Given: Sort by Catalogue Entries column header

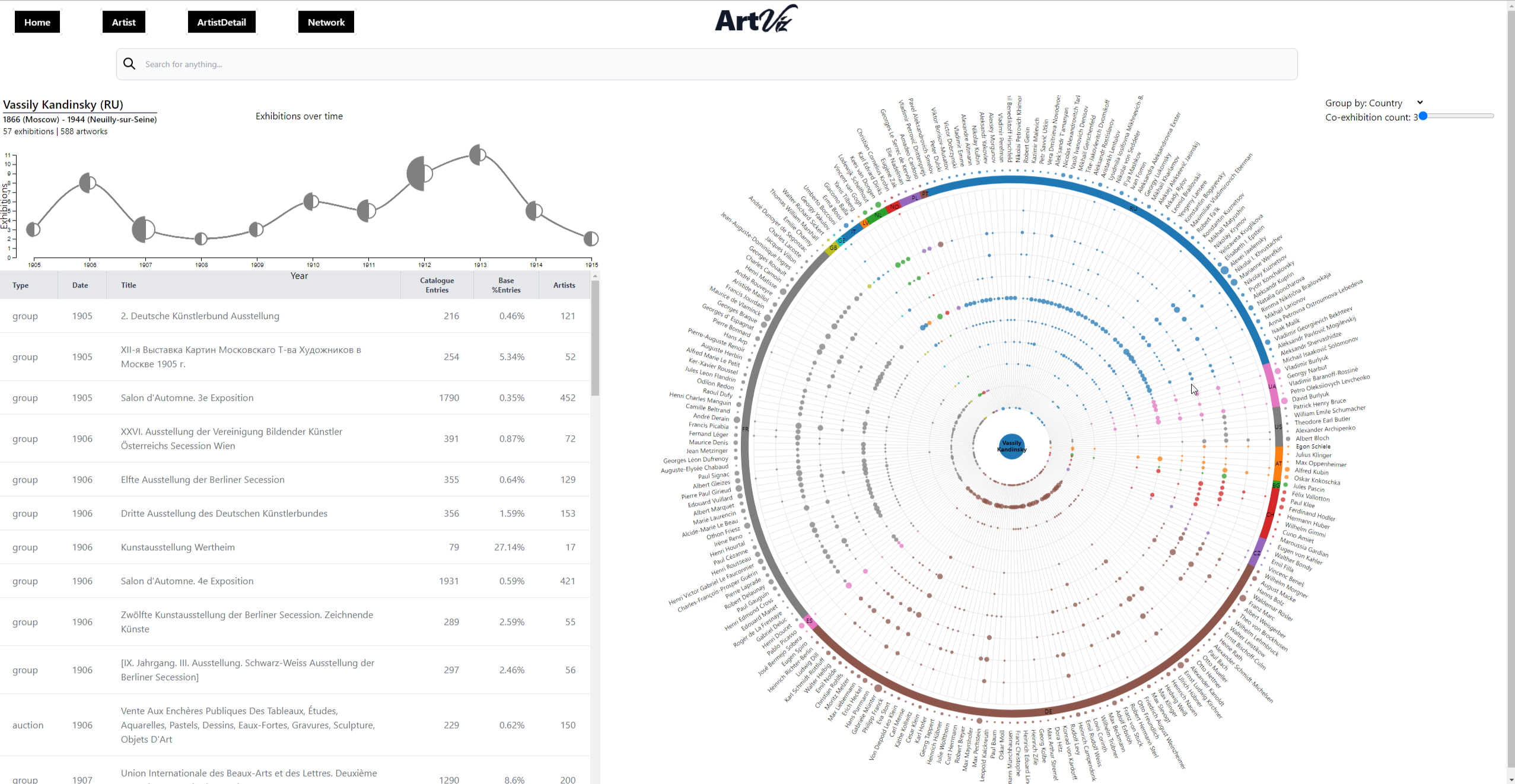Looking at the screenshot, I should [x=437, y=285].
